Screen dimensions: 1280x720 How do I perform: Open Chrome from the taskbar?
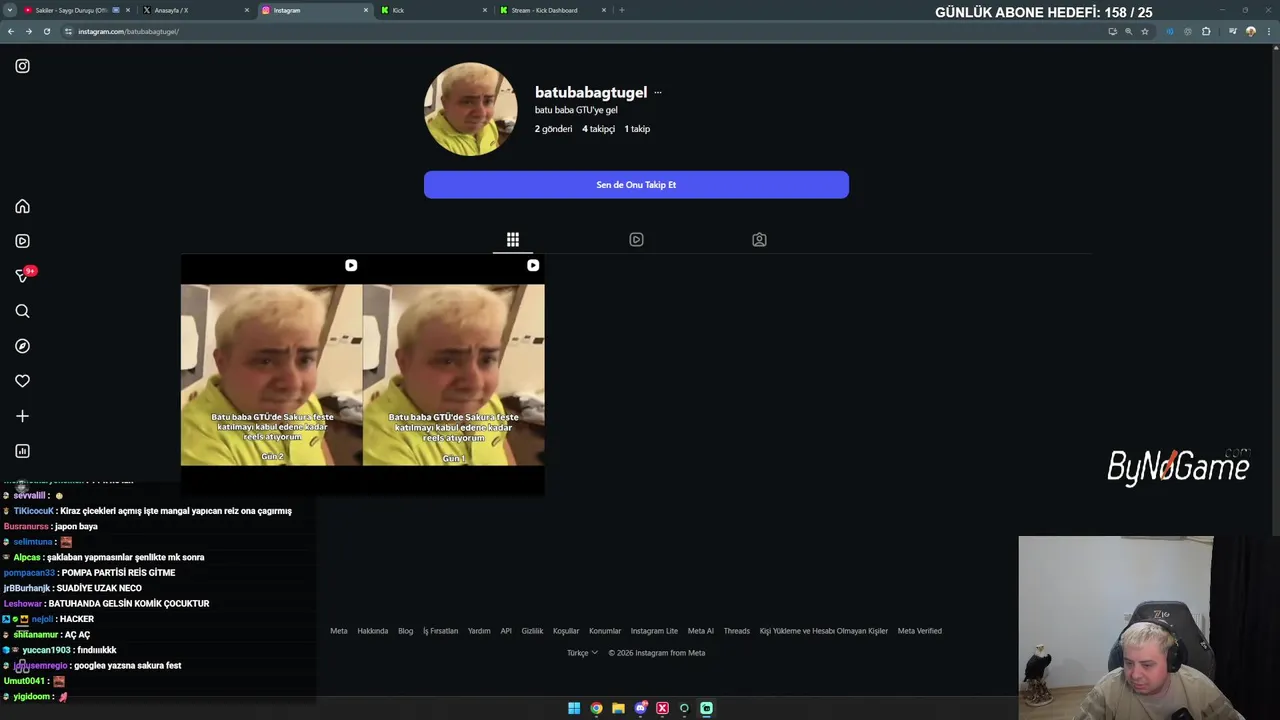pos(596,708)
